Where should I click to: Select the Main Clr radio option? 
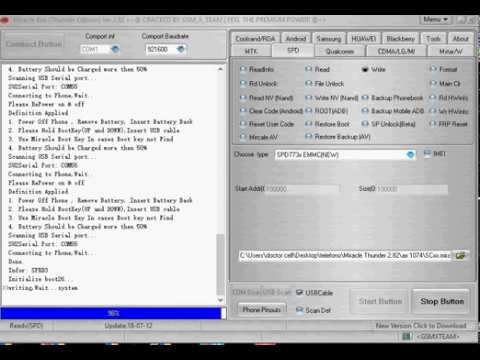[446, 84]
